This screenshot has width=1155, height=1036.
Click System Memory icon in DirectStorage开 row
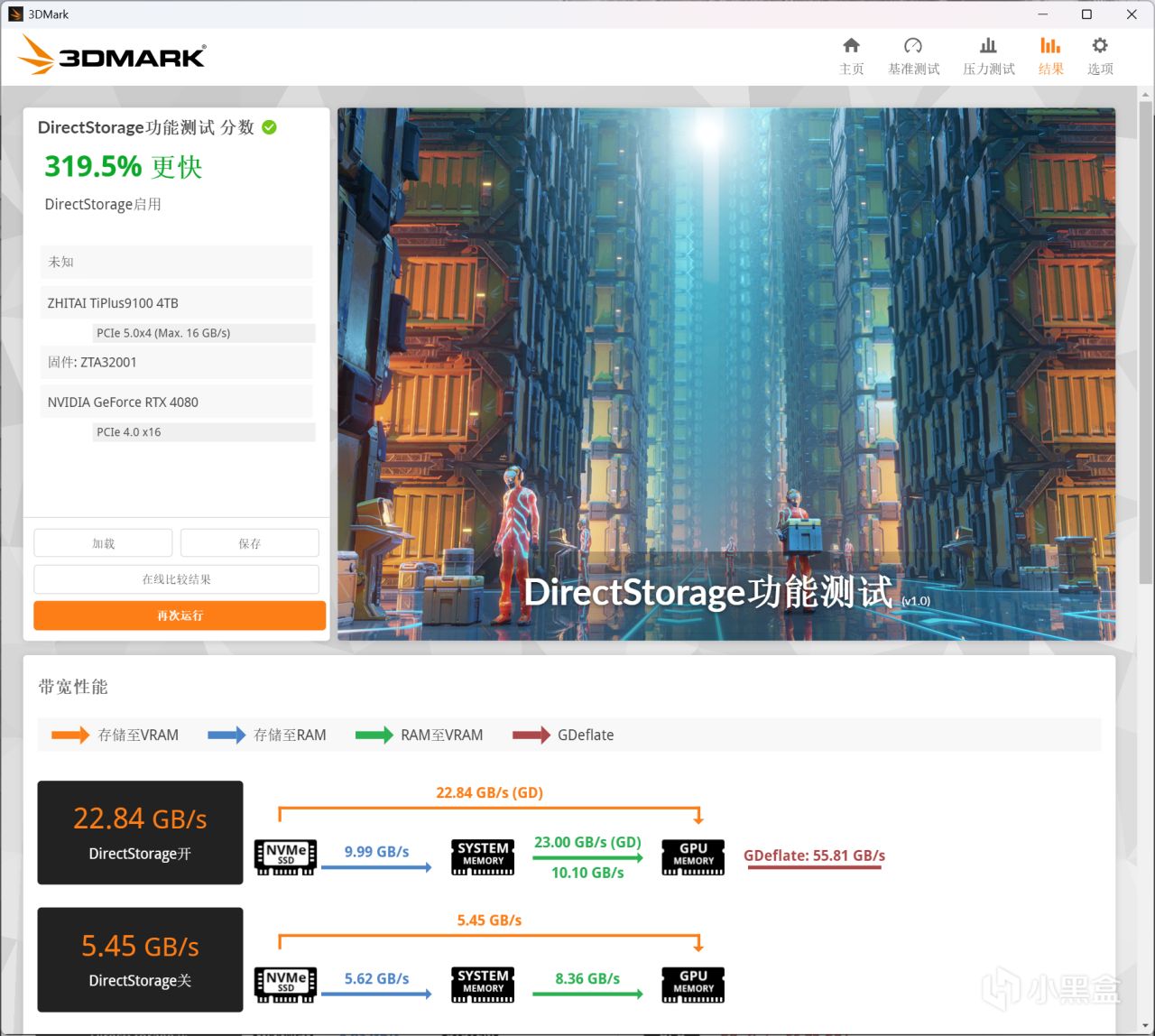tap(483, 856)
